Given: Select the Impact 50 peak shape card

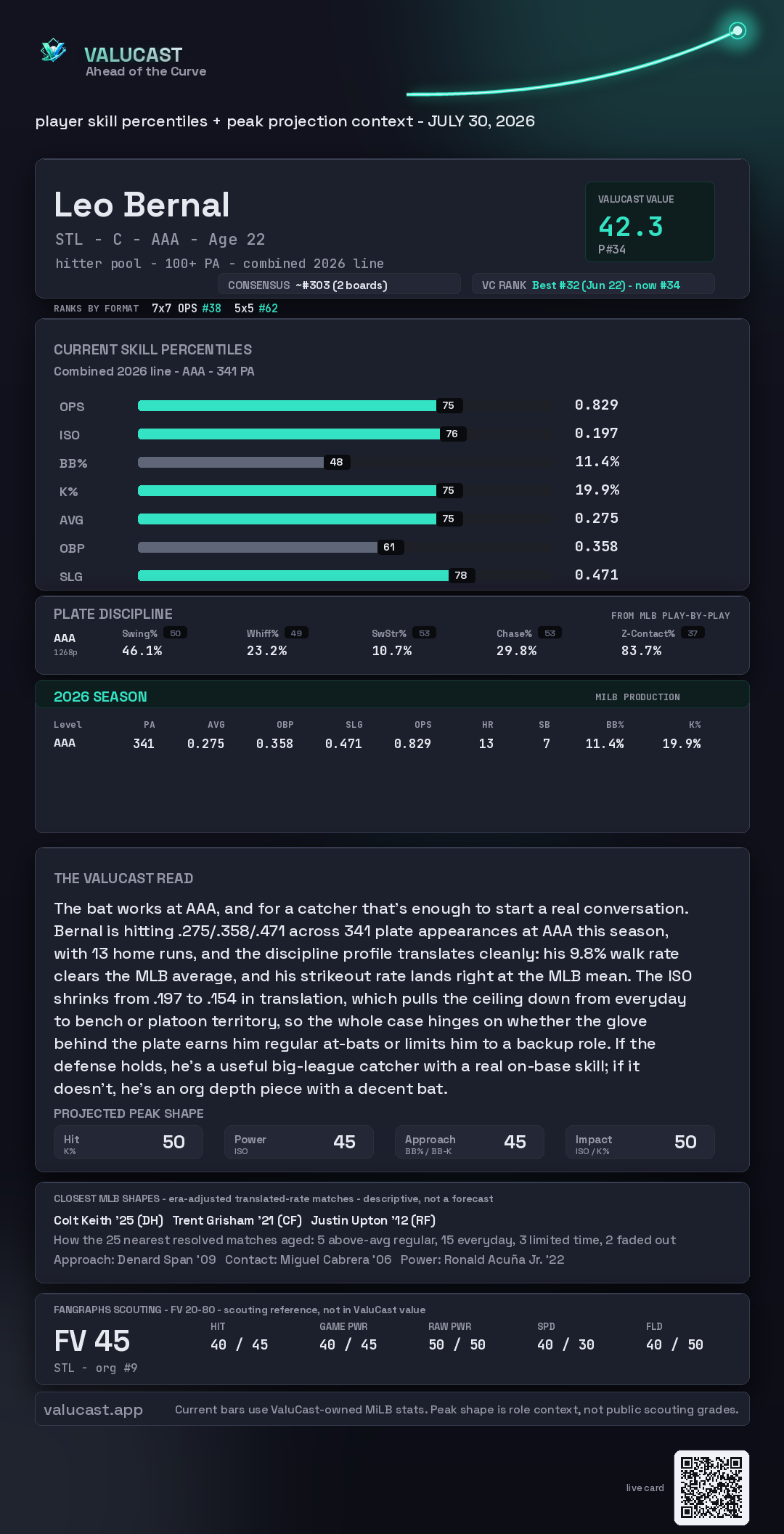Looking at the screenshot, I should tap(640, 1143).
